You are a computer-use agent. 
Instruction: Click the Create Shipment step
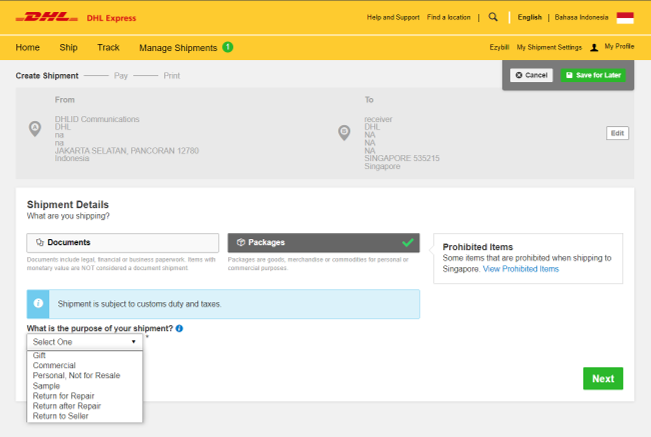click(x=47, y=76)
